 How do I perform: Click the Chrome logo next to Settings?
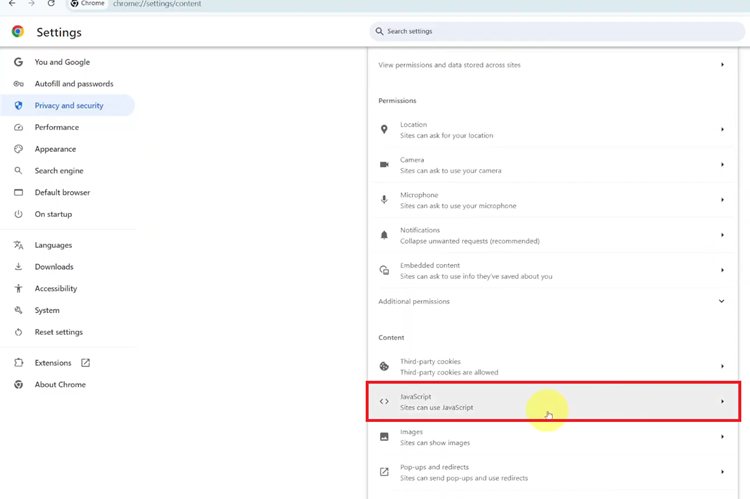[18, 32]
